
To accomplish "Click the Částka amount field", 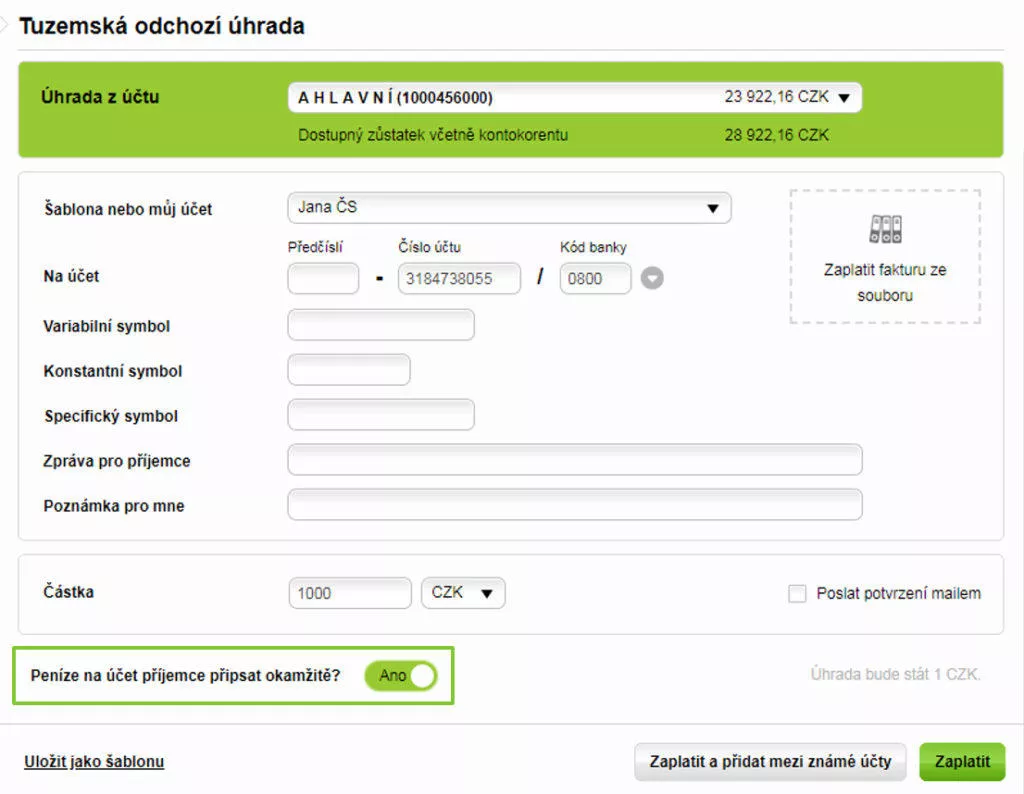I will [349, 593].
